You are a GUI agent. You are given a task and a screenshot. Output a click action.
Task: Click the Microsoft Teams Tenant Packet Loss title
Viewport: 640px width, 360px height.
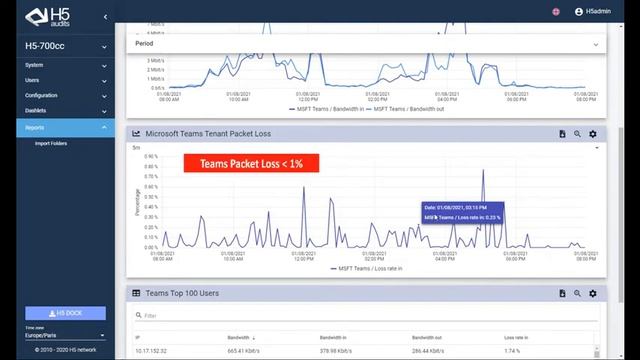point(208,134)
